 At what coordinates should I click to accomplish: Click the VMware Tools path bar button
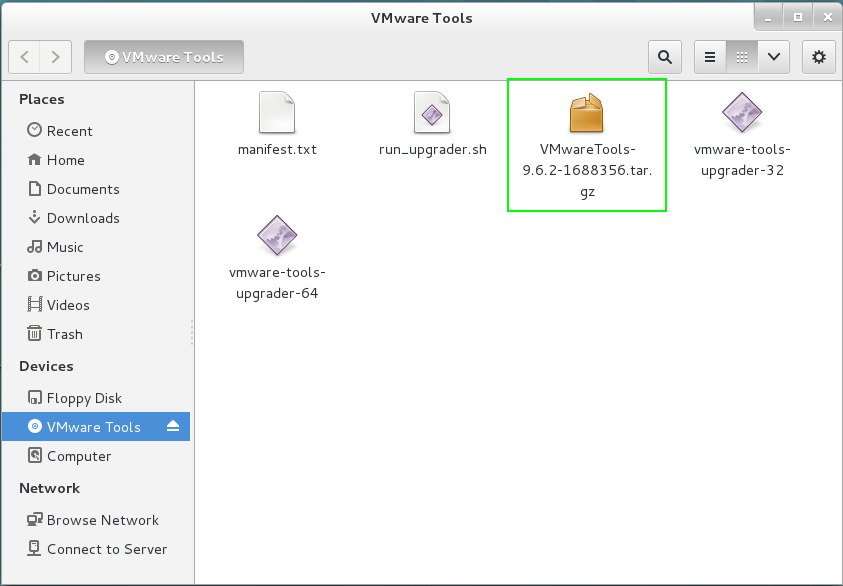164,57
